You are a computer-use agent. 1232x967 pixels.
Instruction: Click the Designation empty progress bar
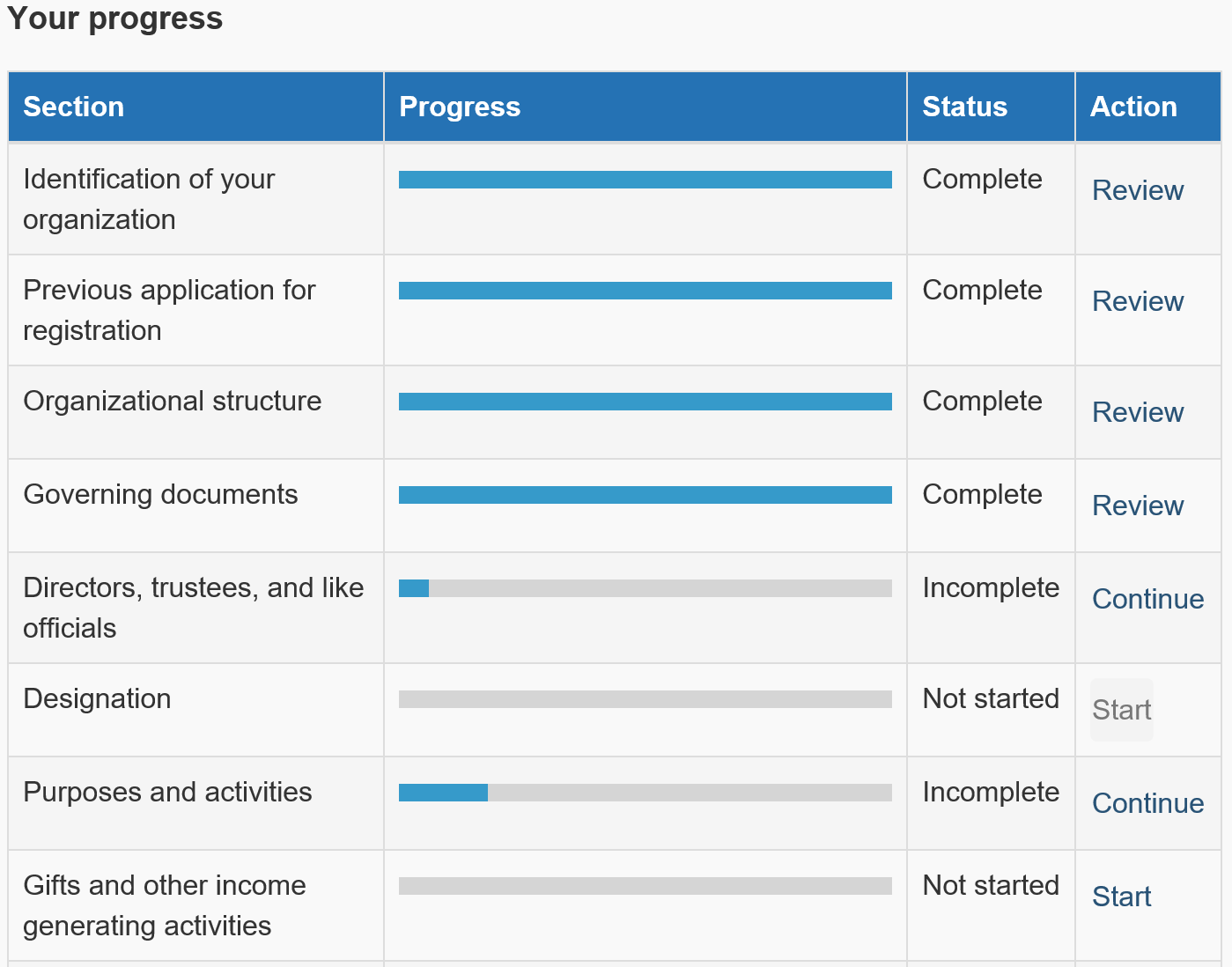[645, 699]
